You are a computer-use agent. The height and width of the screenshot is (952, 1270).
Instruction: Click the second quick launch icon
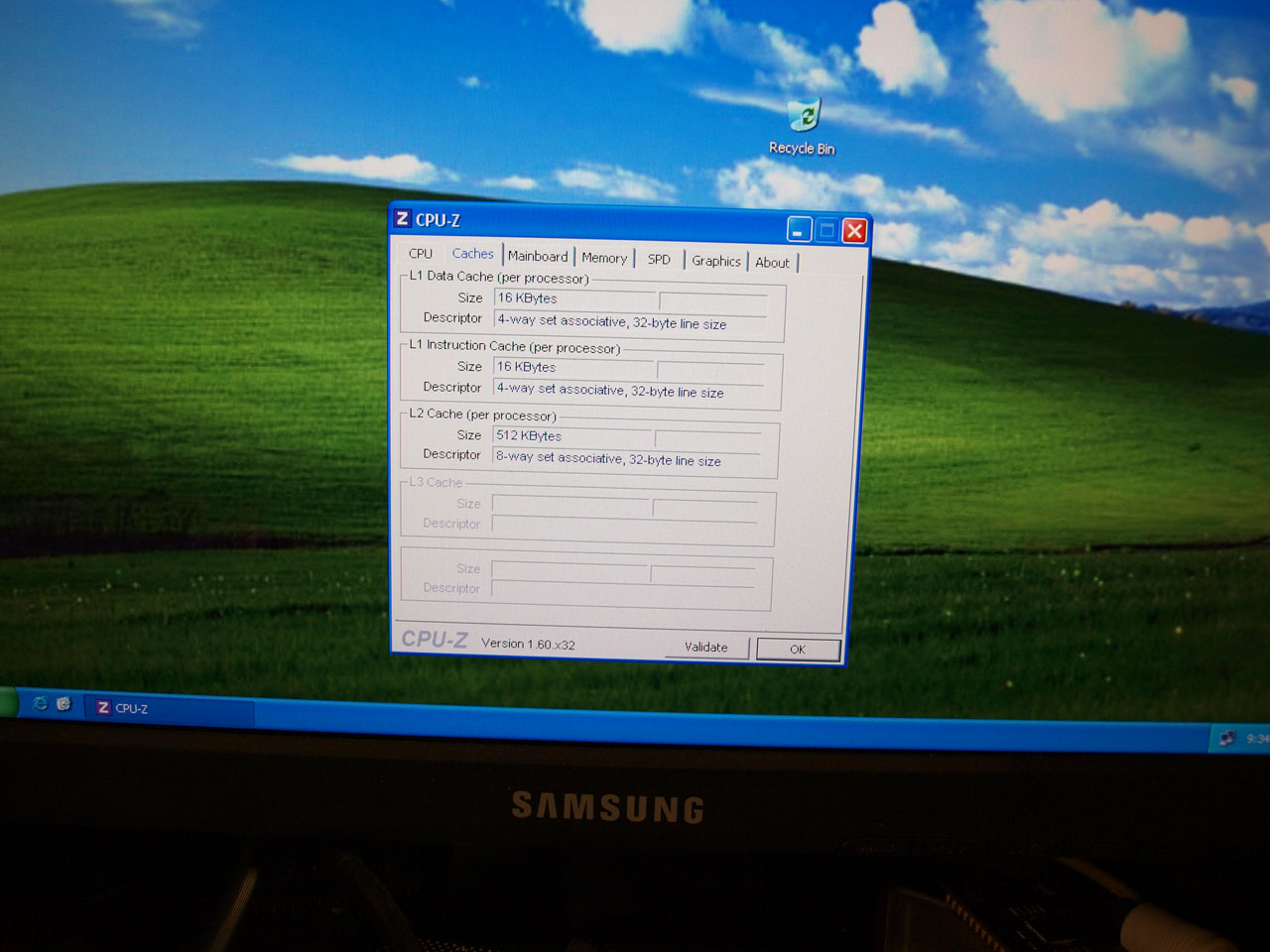pos(64,704)
